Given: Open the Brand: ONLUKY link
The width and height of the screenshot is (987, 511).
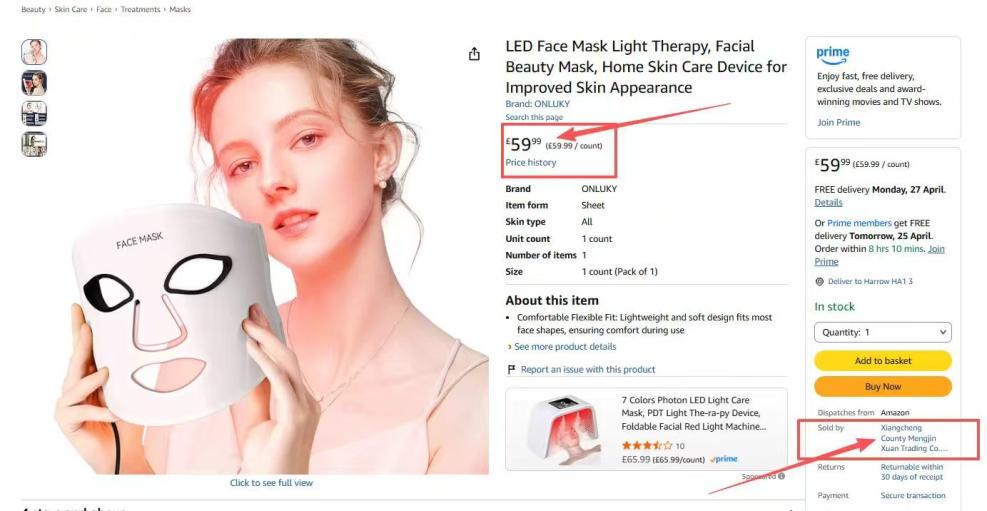Looking at the screenshot, I should click(x=537, y=104).
